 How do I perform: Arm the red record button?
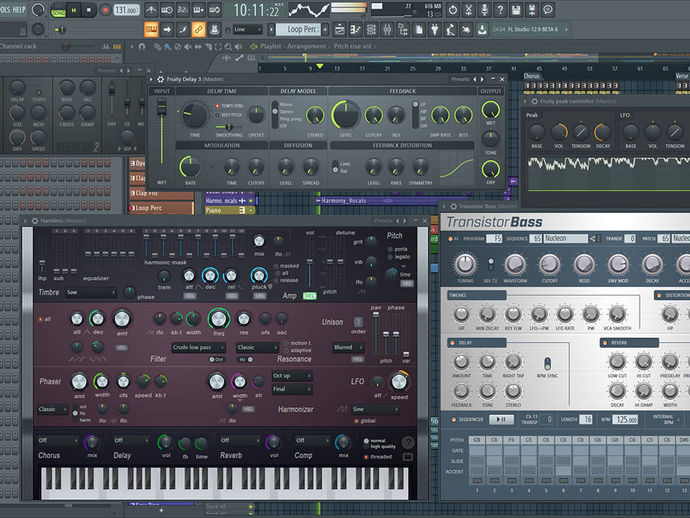point(105,10)
